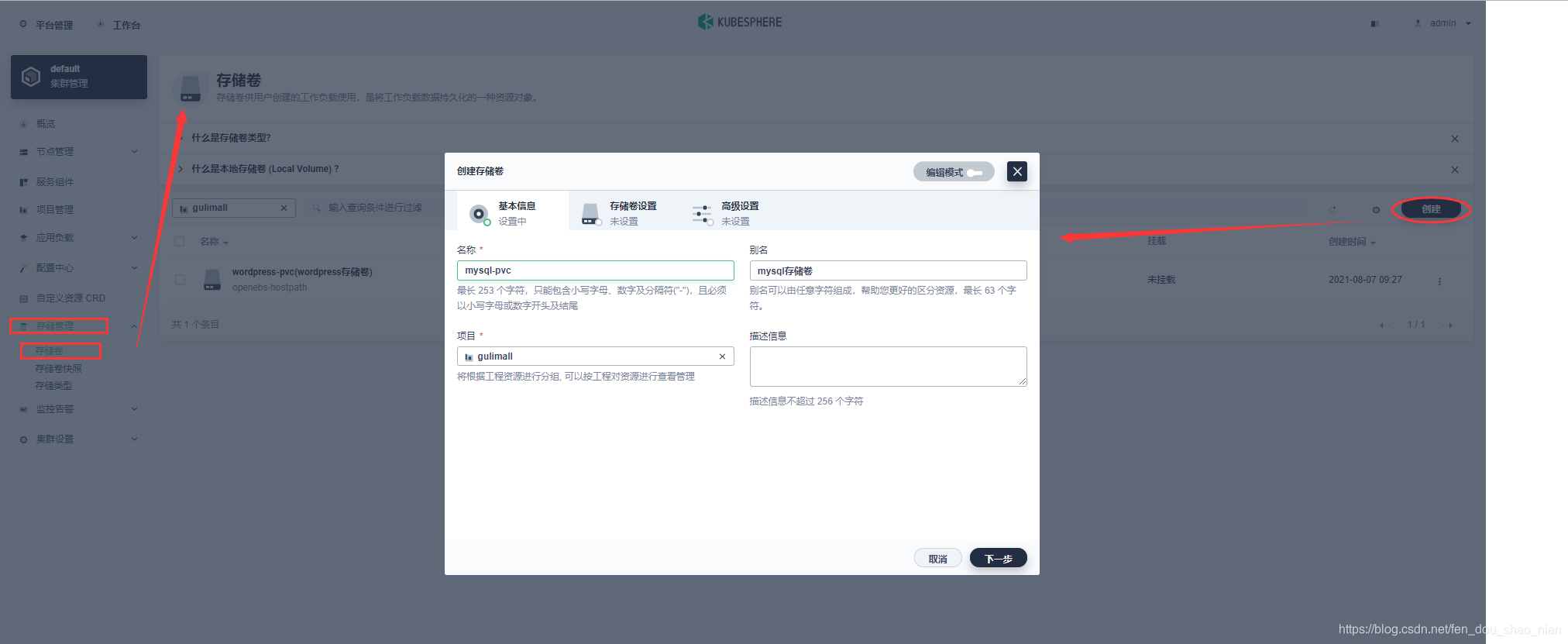Open 工作台 in the top bar
This screenshot has width=1568, height=644.
pyautogui.click(x=119, y=25)
